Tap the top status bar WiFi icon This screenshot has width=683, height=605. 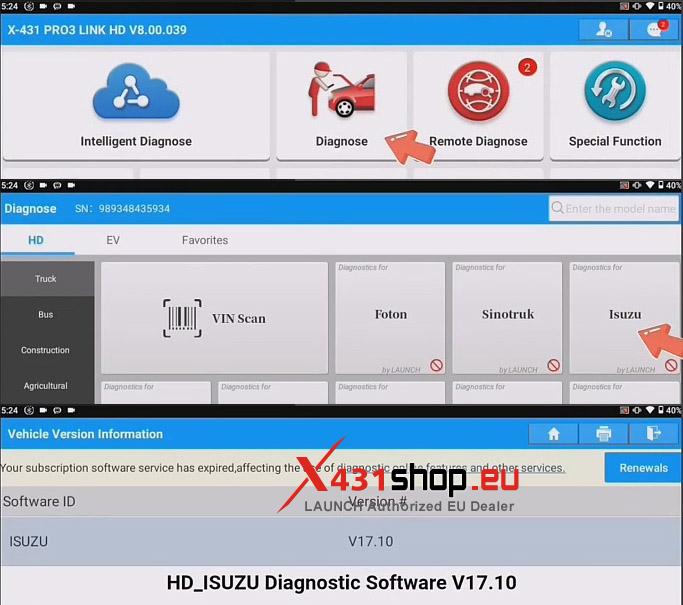[649, 6]
